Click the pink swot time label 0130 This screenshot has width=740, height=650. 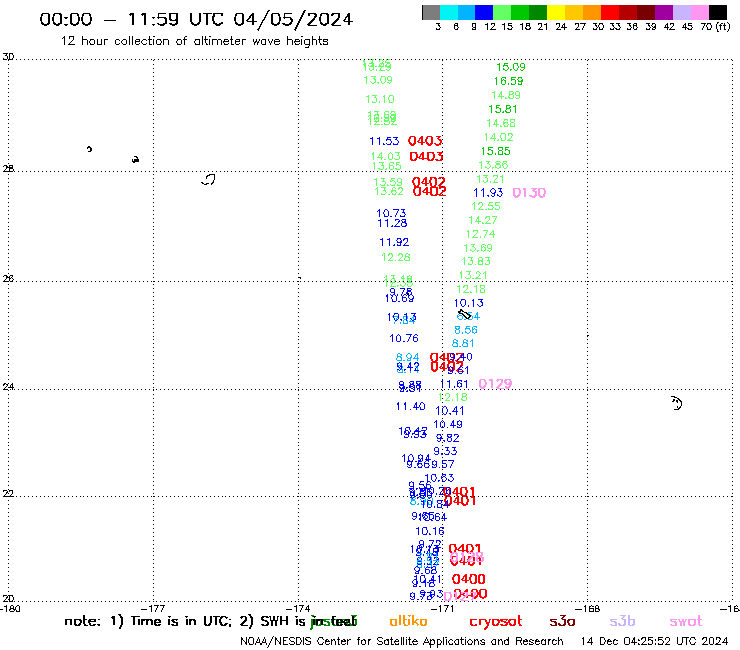529,193
